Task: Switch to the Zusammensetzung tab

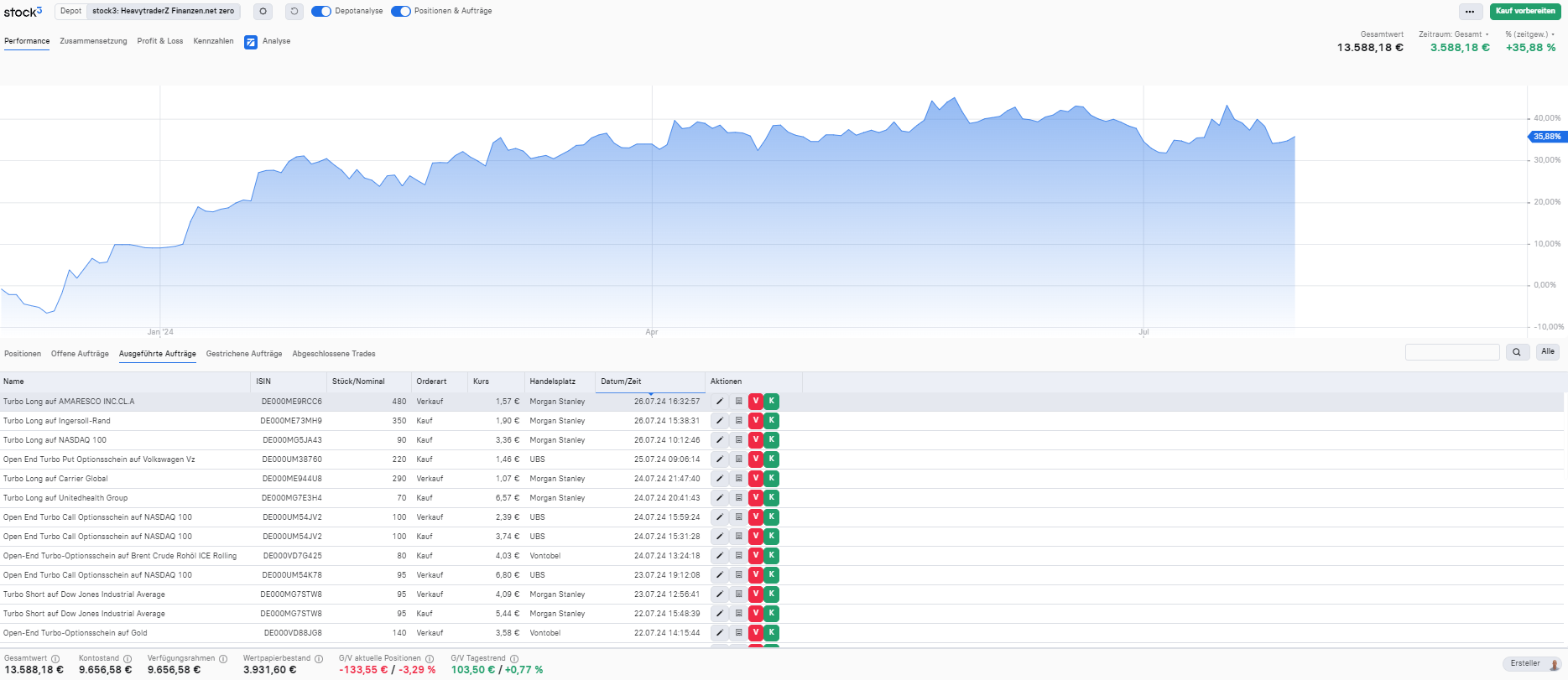Action: [x=93, y=41]
